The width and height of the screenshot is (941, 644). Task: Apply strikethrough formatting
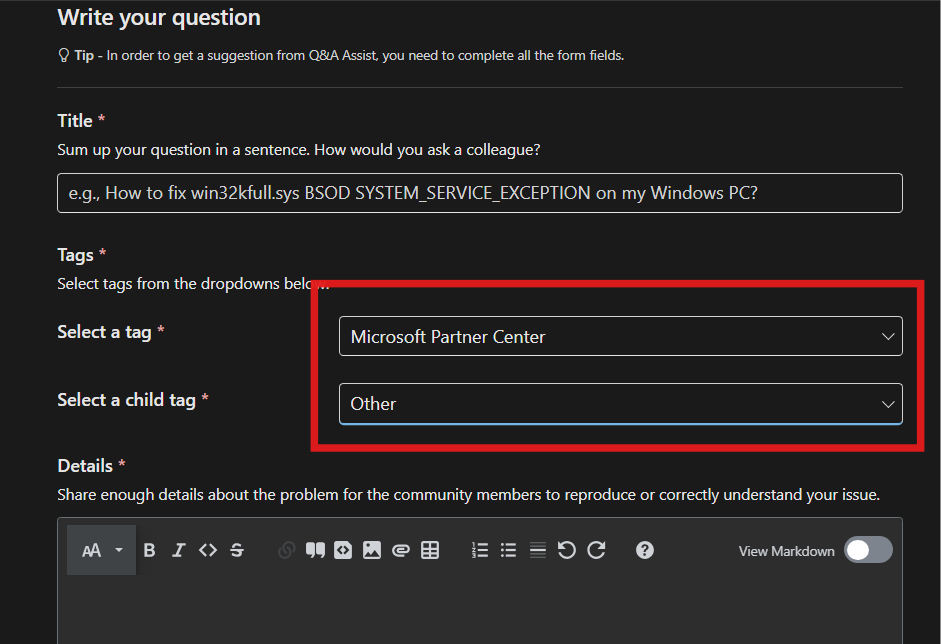(x=237, y=550)
